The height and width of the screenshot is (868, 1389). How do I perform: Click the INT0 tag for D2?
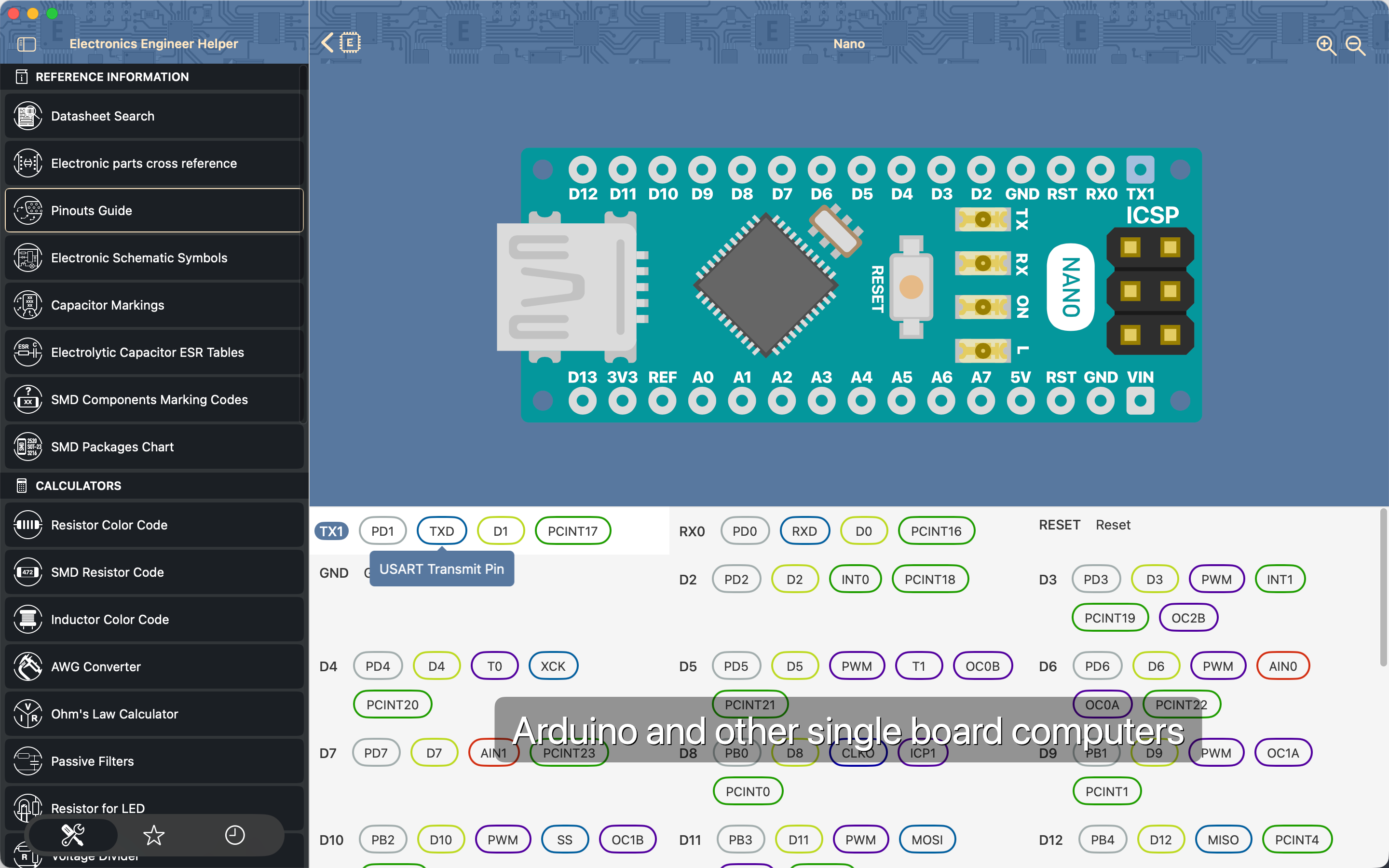pyautogui.click(x=855, y=579)
